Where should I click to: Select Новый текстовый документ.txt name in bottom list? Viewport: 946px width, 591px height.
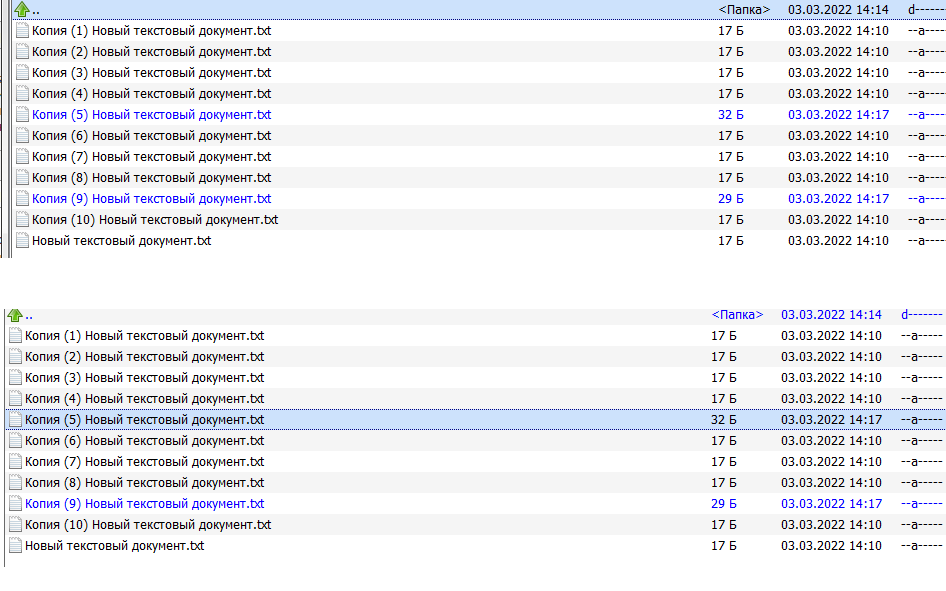[x=115, y=546]
